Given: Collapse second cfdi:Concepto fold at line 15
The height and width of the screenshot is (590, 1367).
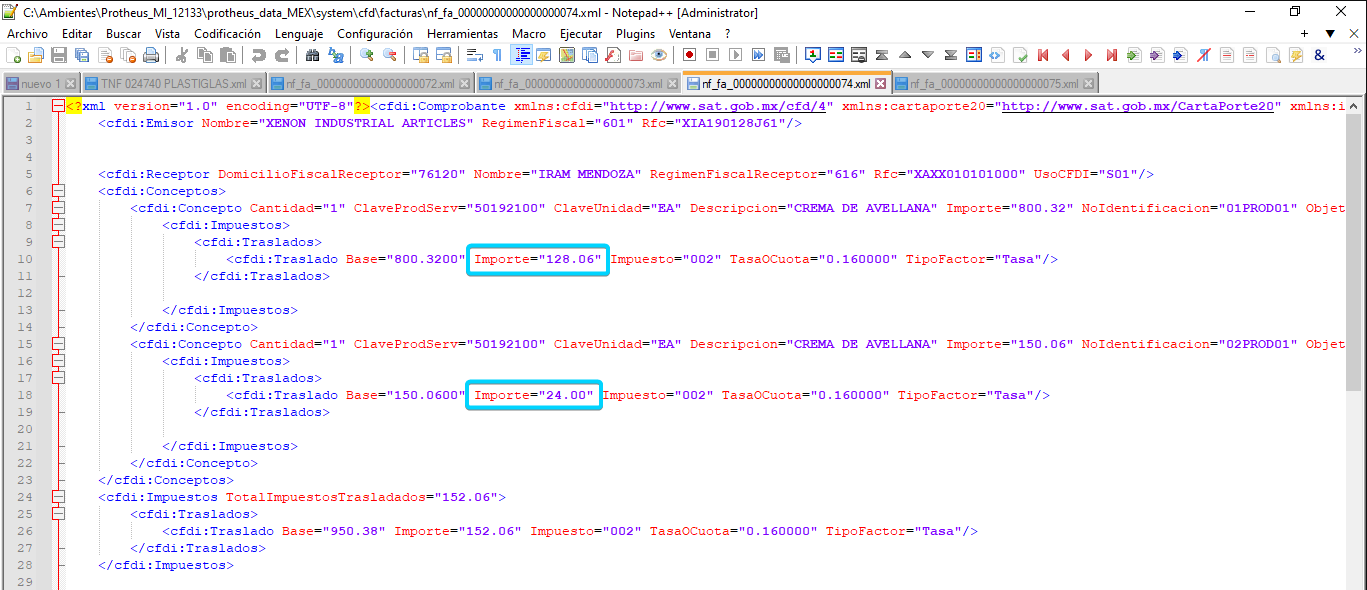Looking at the screenshot, I should [x=58, y=343].
